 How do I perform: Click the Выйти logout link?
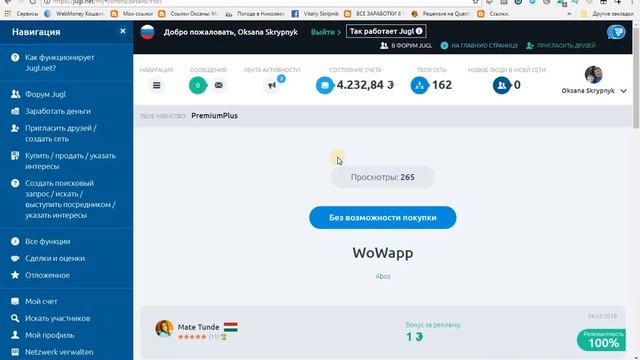click(x=325, y=32)
